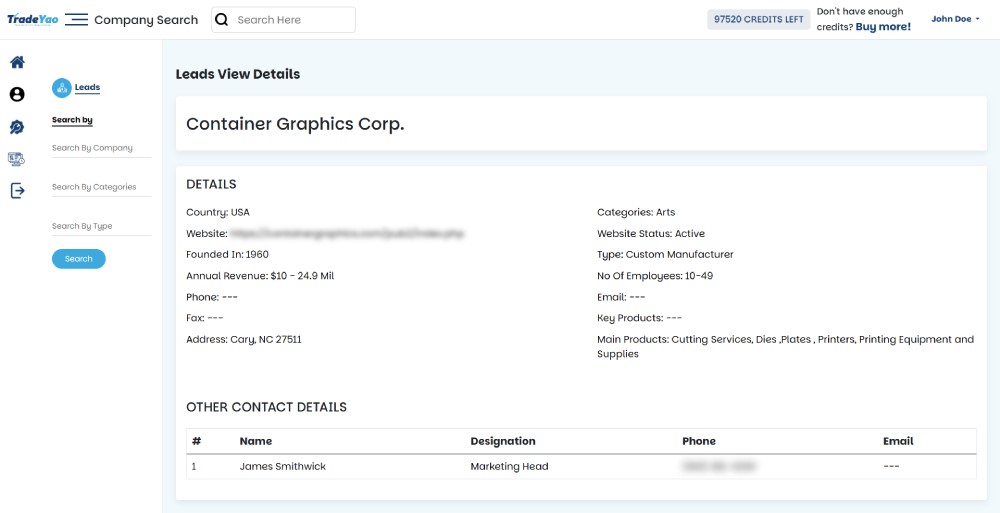This screenshot has height=513, width=1000.
Task: Open the Leads menu link
Action: pos(88,88)
